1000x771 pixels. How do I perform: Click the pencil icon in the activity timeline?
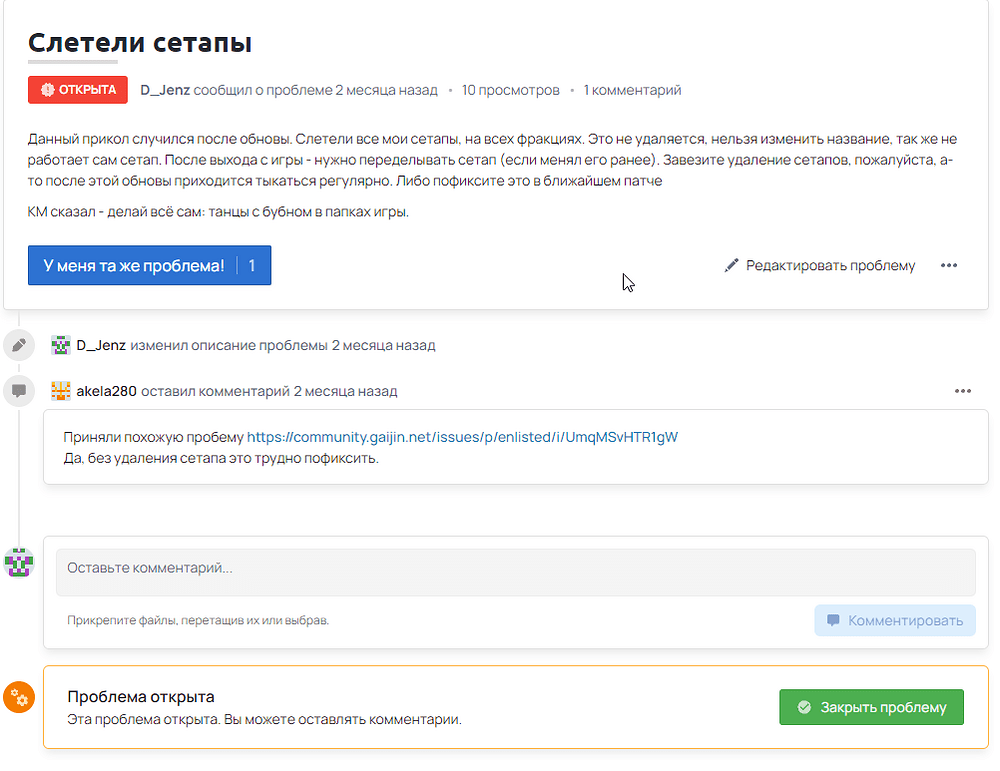(x=18, y=346)
